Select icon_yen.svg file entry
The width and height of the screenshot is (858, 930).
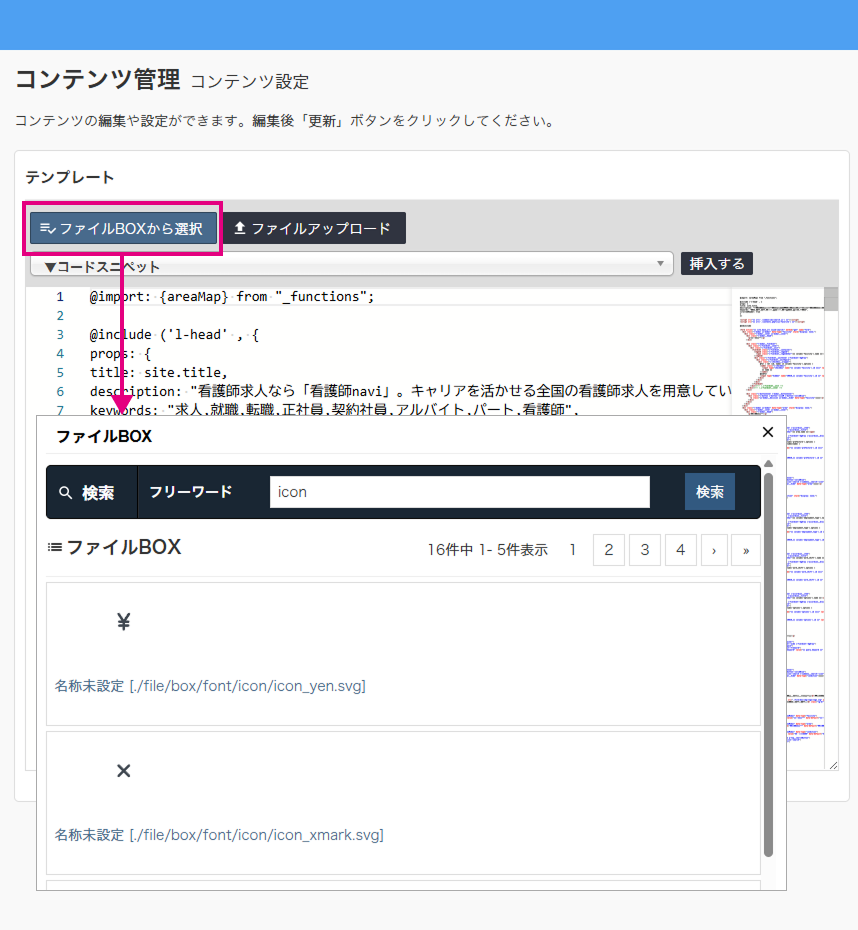click(210, 686)
